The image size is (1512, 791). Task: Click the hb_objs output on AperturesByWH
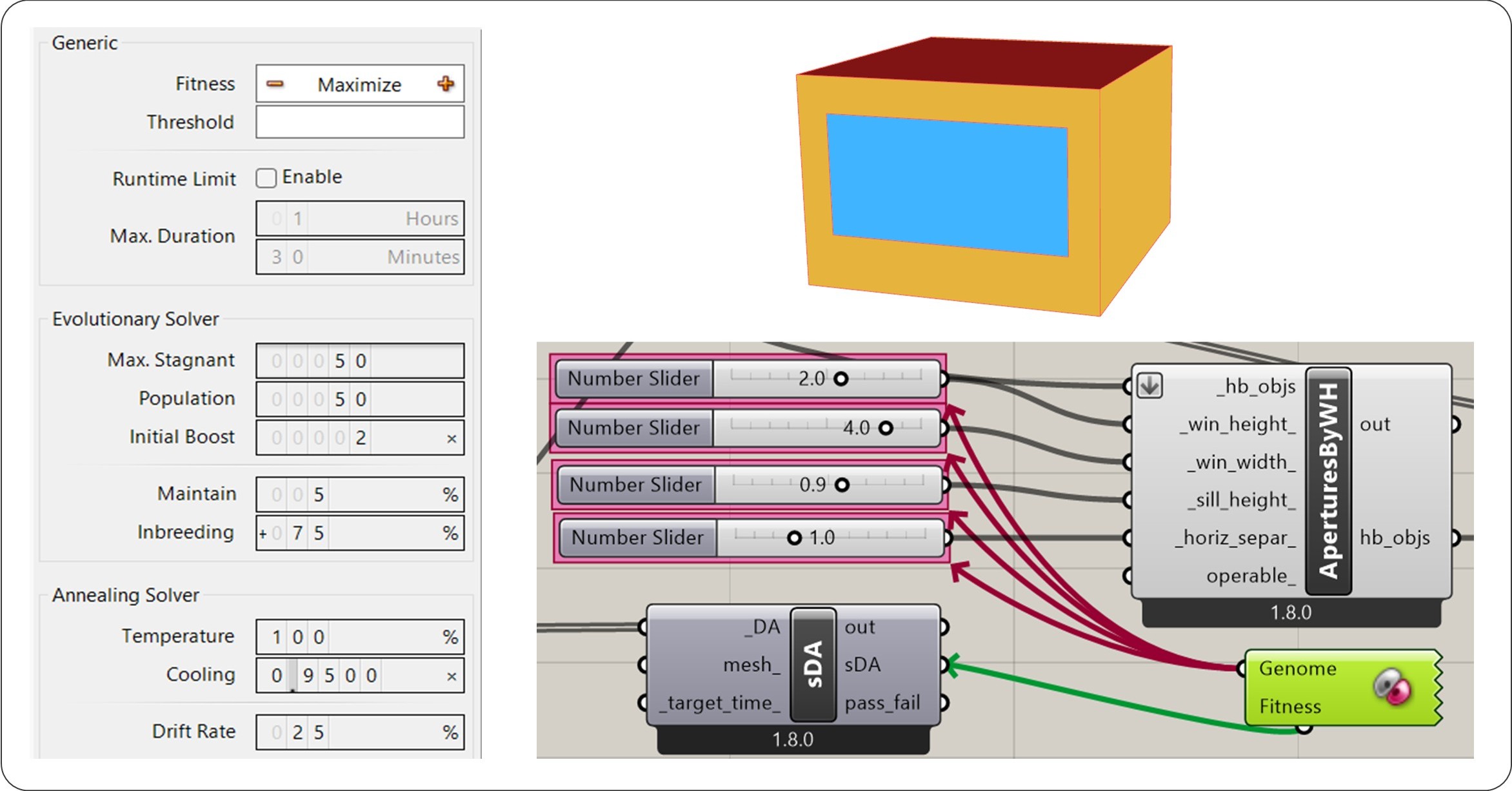(x=1395, y=537)
